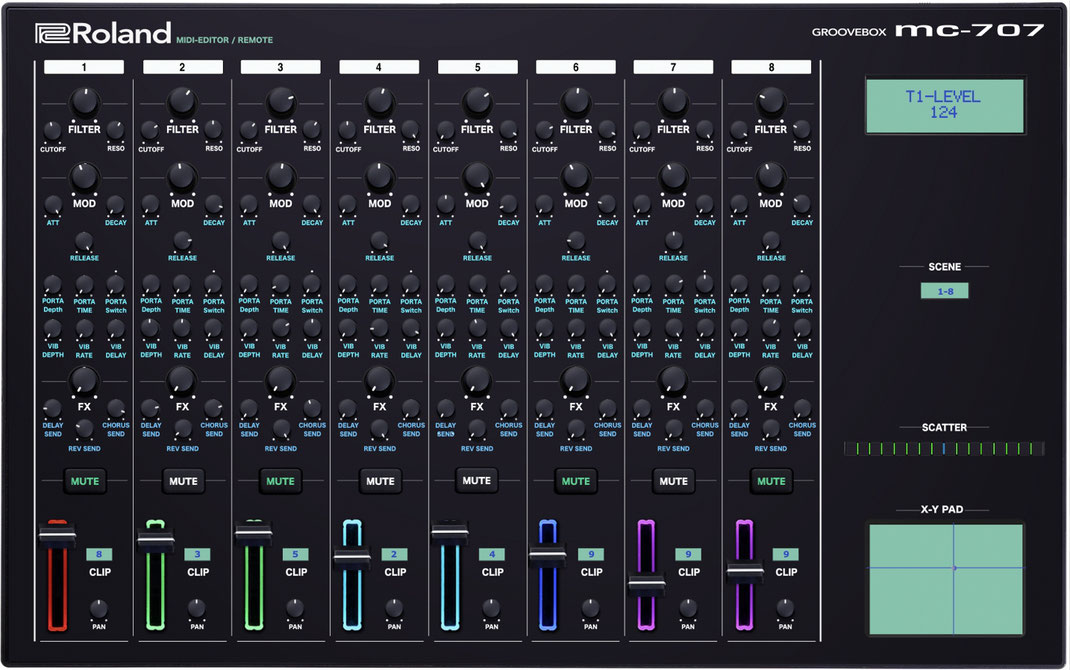Screen dimensions: 1070x670
Task: Click track 1 PAN knob
Action: (99, 608)
